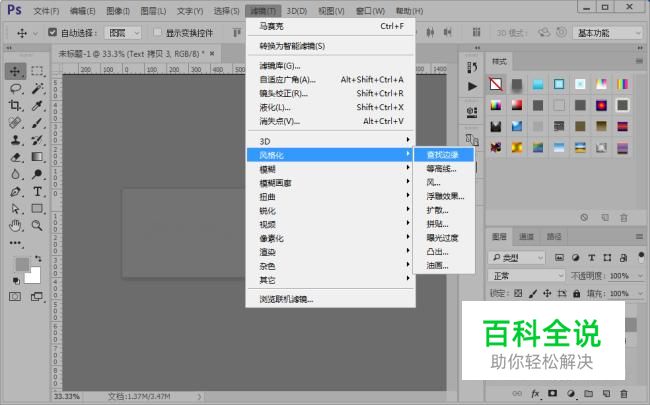Choose 滤镜库(G)... menu item

pyautogui.click(x=330, y=65)
